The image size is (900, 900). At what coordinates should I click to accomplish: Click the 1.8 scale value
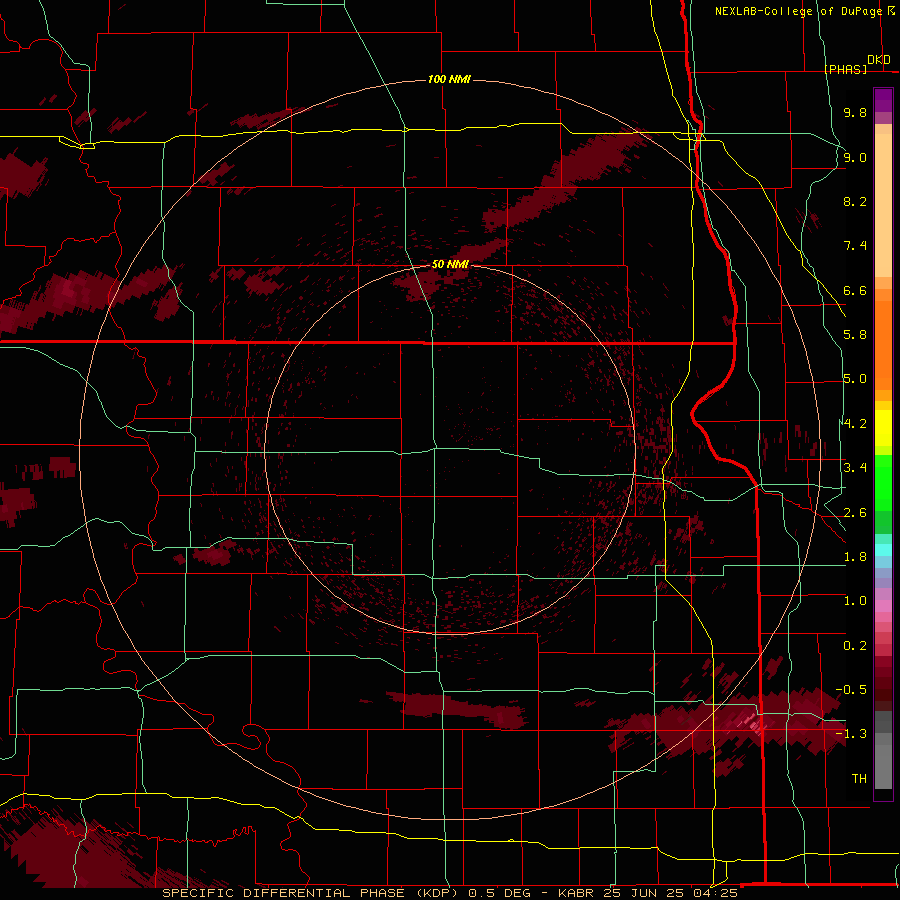(x=855, y=557)
